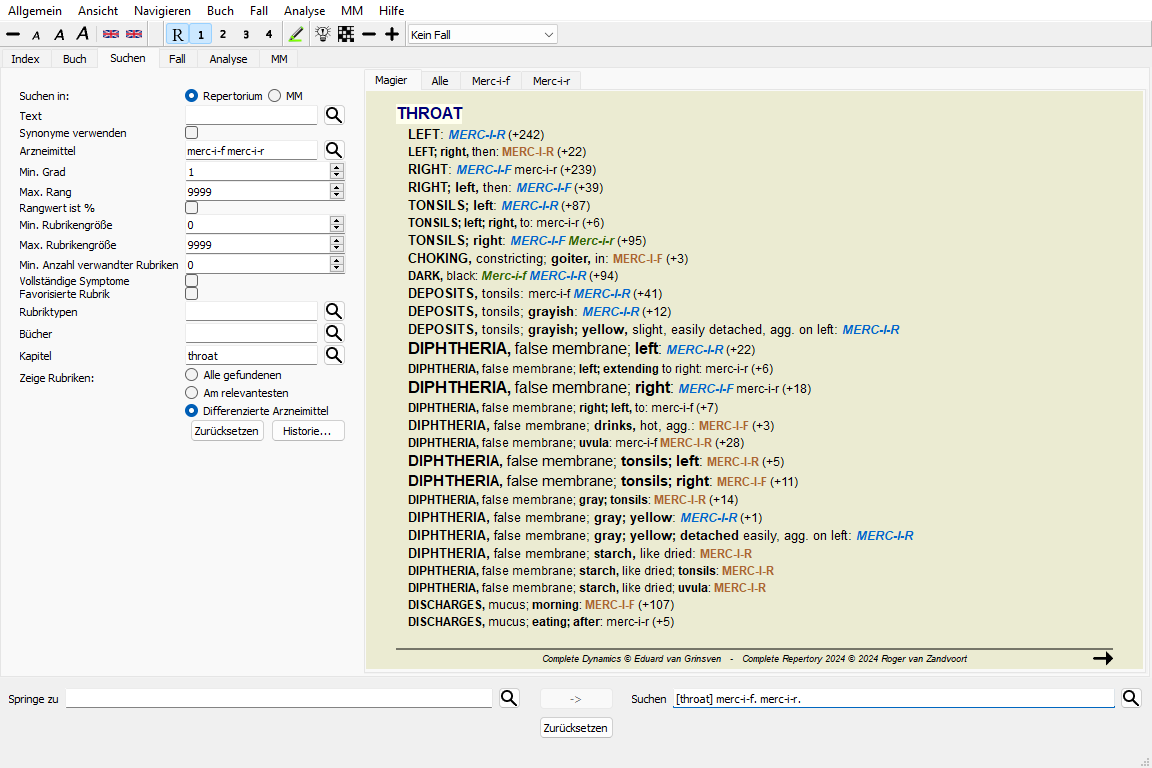Select the MM radio button
This screenshot has height=768, width=1152.
pyautogui.click(x=276, y=96)
